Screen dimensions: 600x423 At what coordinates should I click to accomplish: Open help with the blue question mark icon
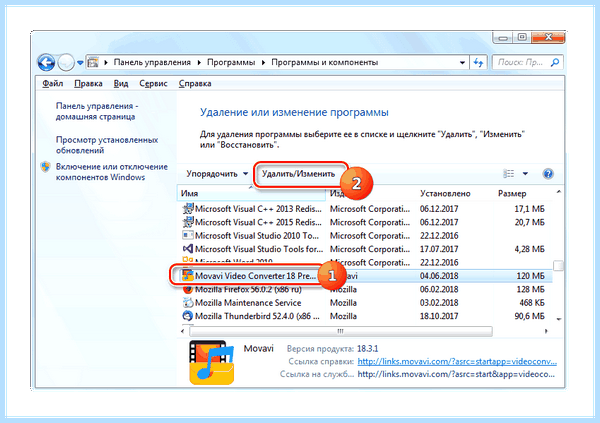548,174
